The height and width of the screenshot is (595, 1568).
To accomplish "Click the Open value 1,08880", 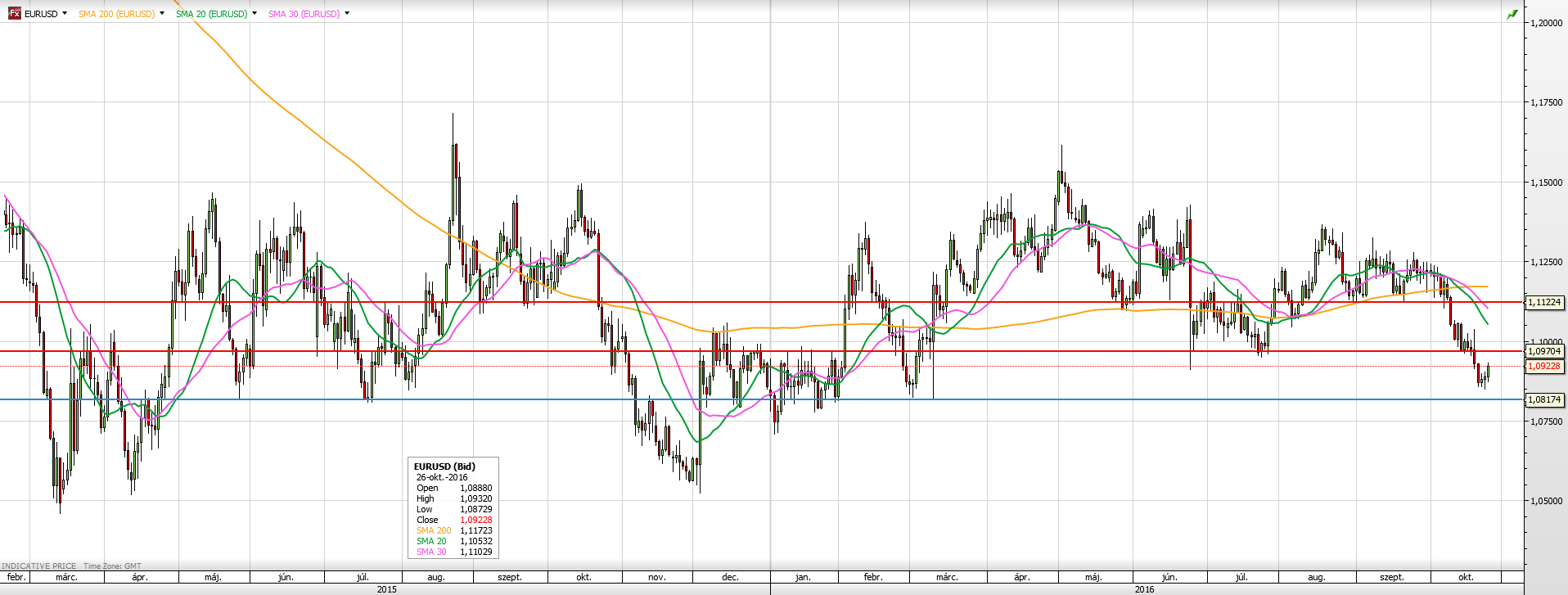I will (476, 488).
